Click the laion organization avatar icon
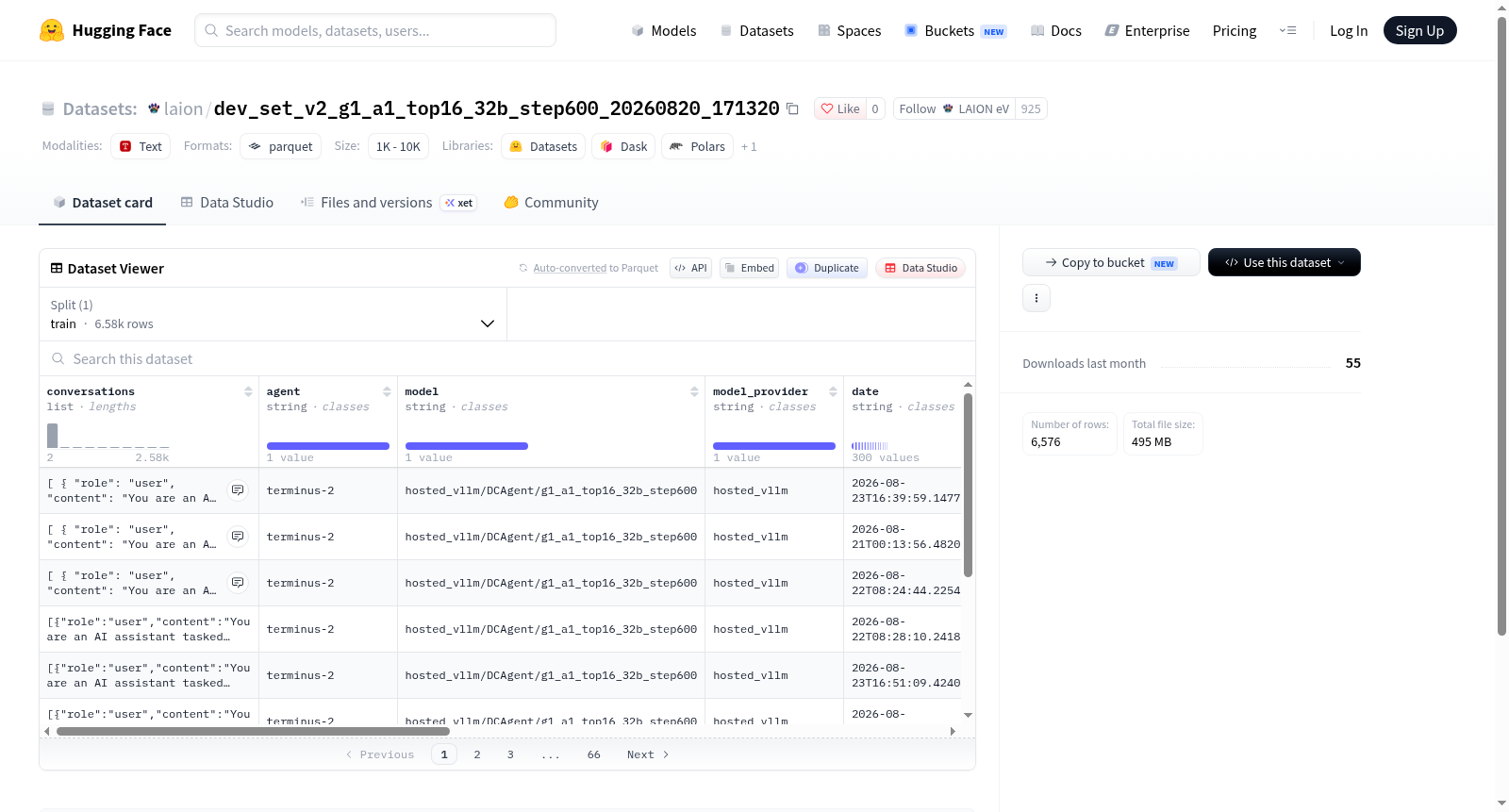The height and width of the screenshot is (812, 1509). click(x=154, y=108)
